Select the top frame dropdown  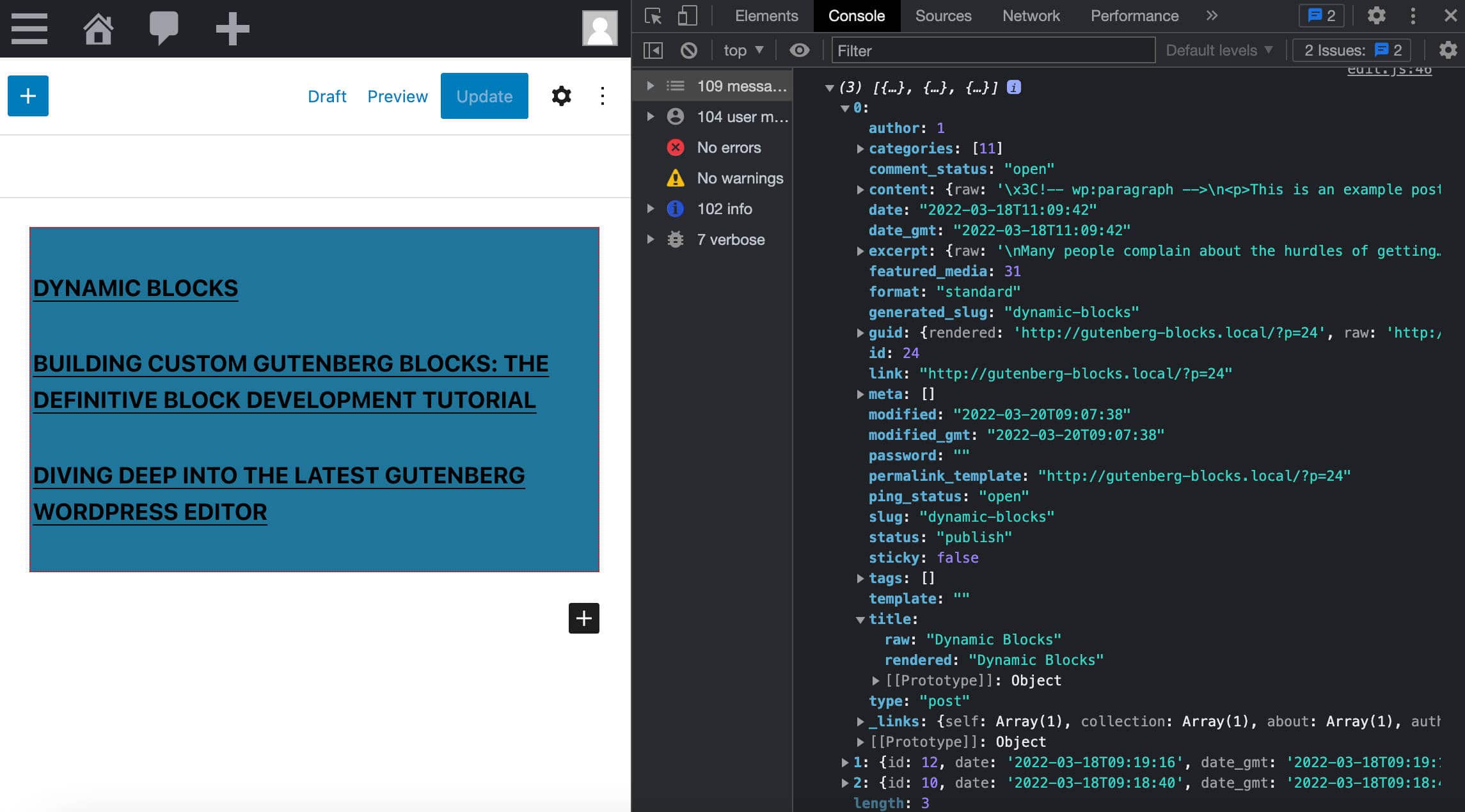pos(743,49)
